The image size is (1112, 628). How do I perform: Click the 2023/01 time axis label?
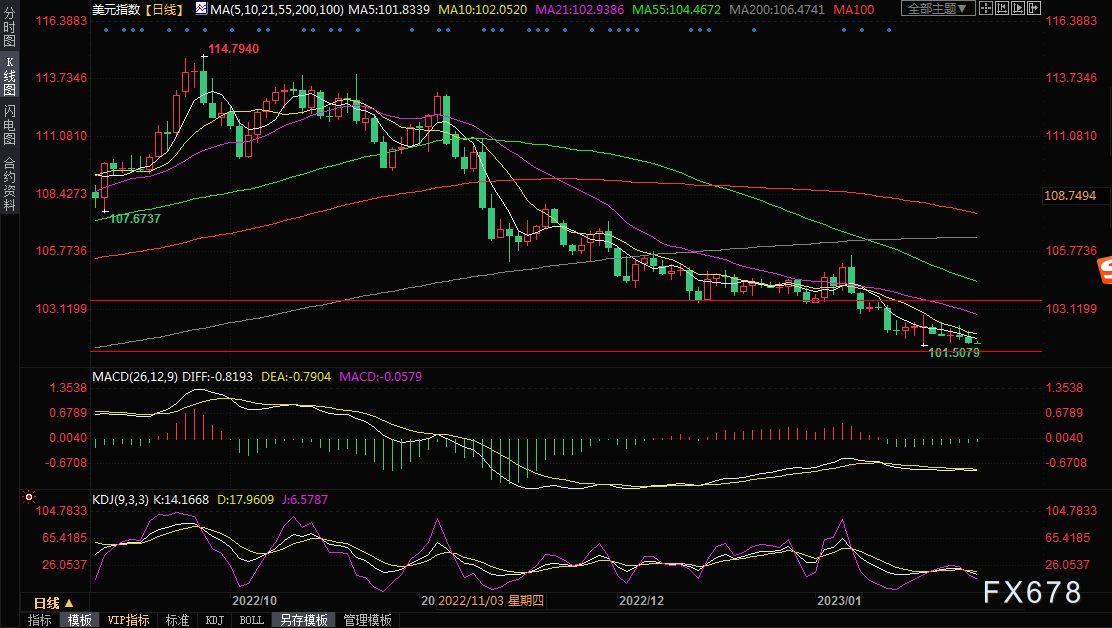pos(839,600)
